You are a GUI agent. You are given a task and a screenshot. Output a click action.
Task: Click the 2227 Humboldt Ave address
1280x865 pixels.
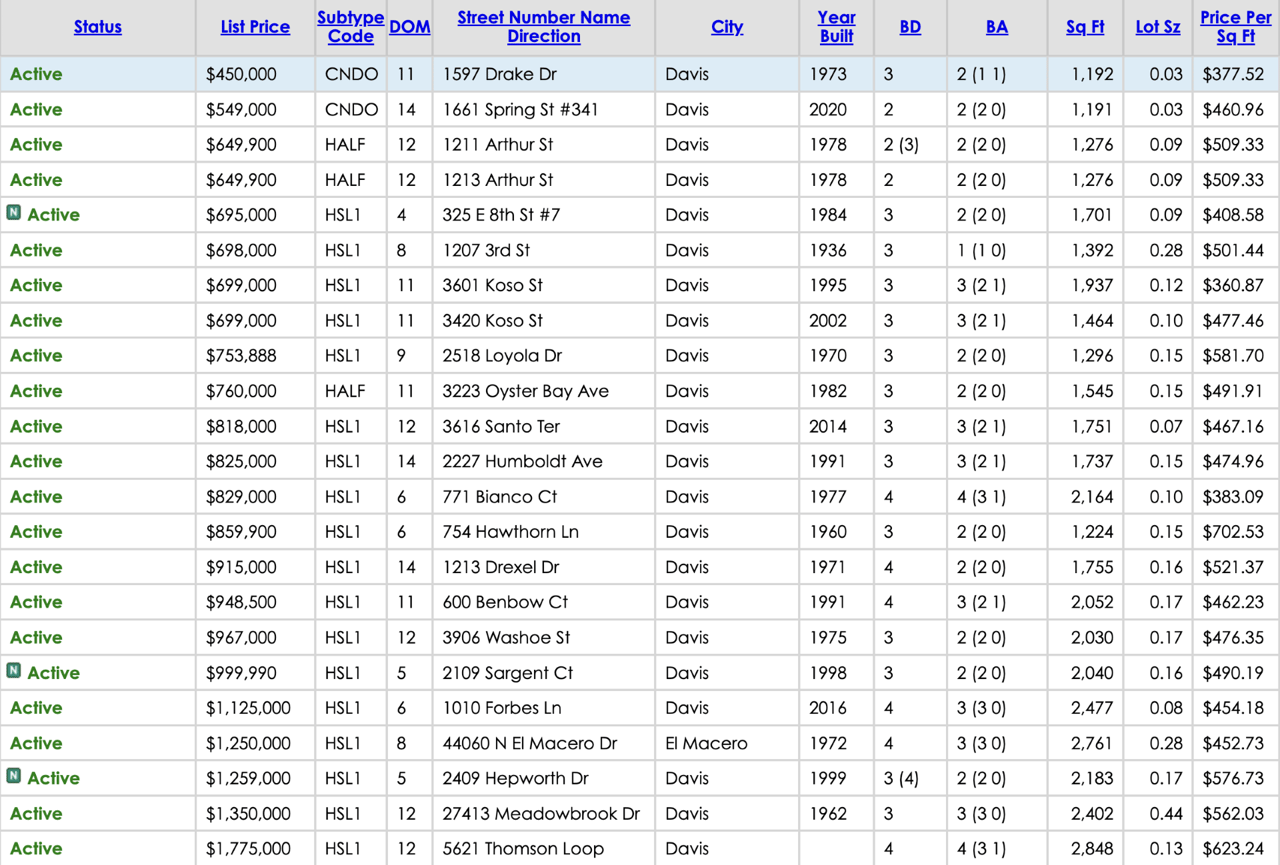coord(523,462)
